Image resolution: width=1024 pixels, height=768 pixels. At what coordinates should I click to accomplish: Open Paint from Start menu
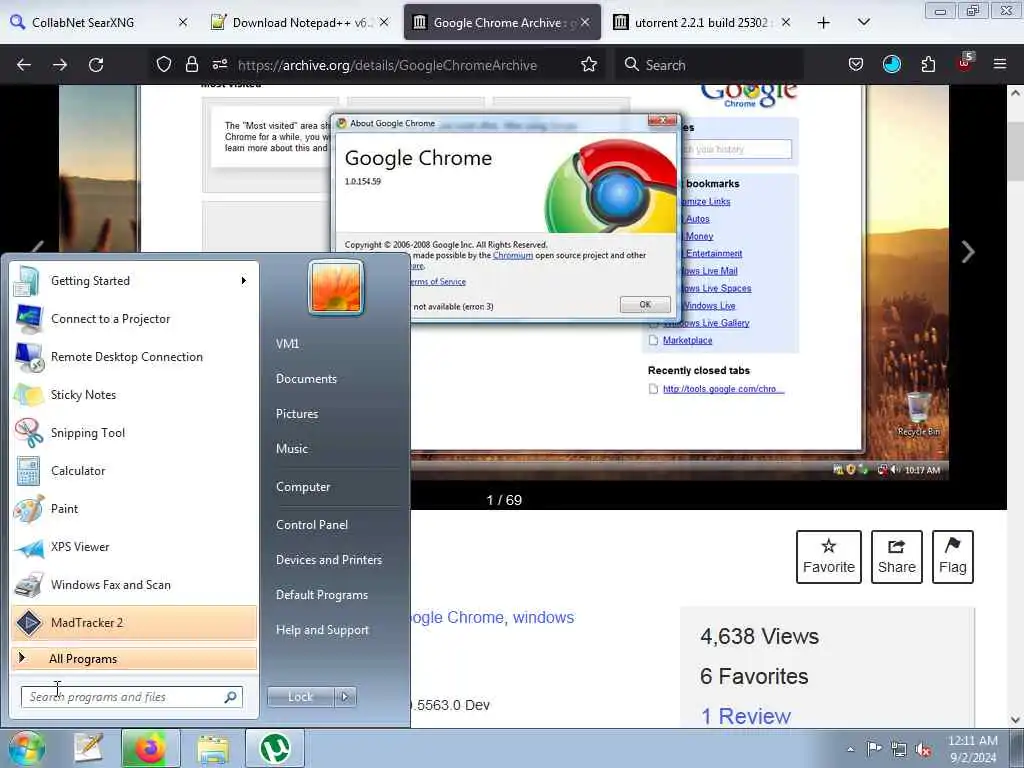134,509
